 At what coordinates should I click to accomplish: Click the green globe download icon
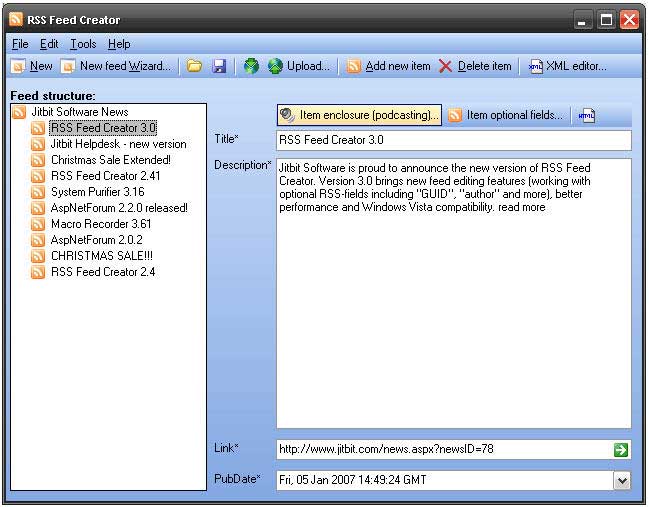pos(251,66)
